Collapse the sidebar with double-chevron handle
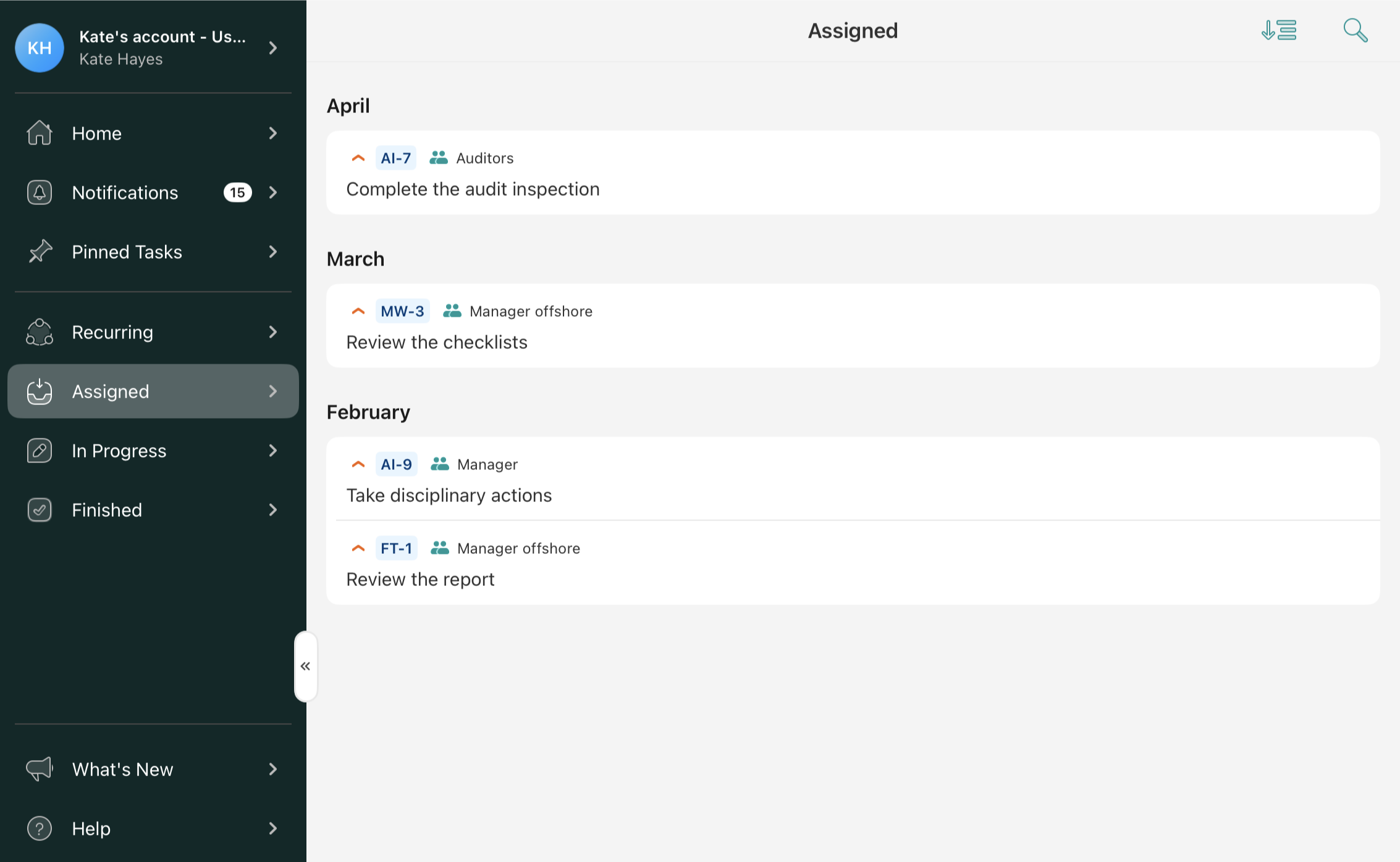This screenshot has height=862, width=1400. coord(305,666)
